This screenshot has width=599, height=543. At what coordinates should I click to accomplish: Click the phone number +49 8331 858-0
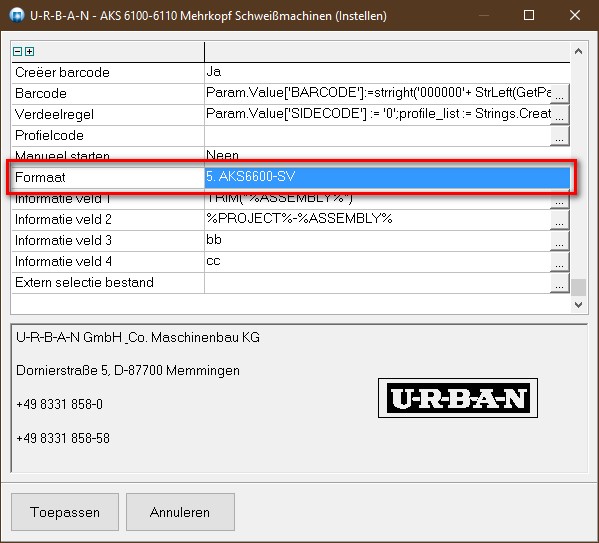click(60, 404)
